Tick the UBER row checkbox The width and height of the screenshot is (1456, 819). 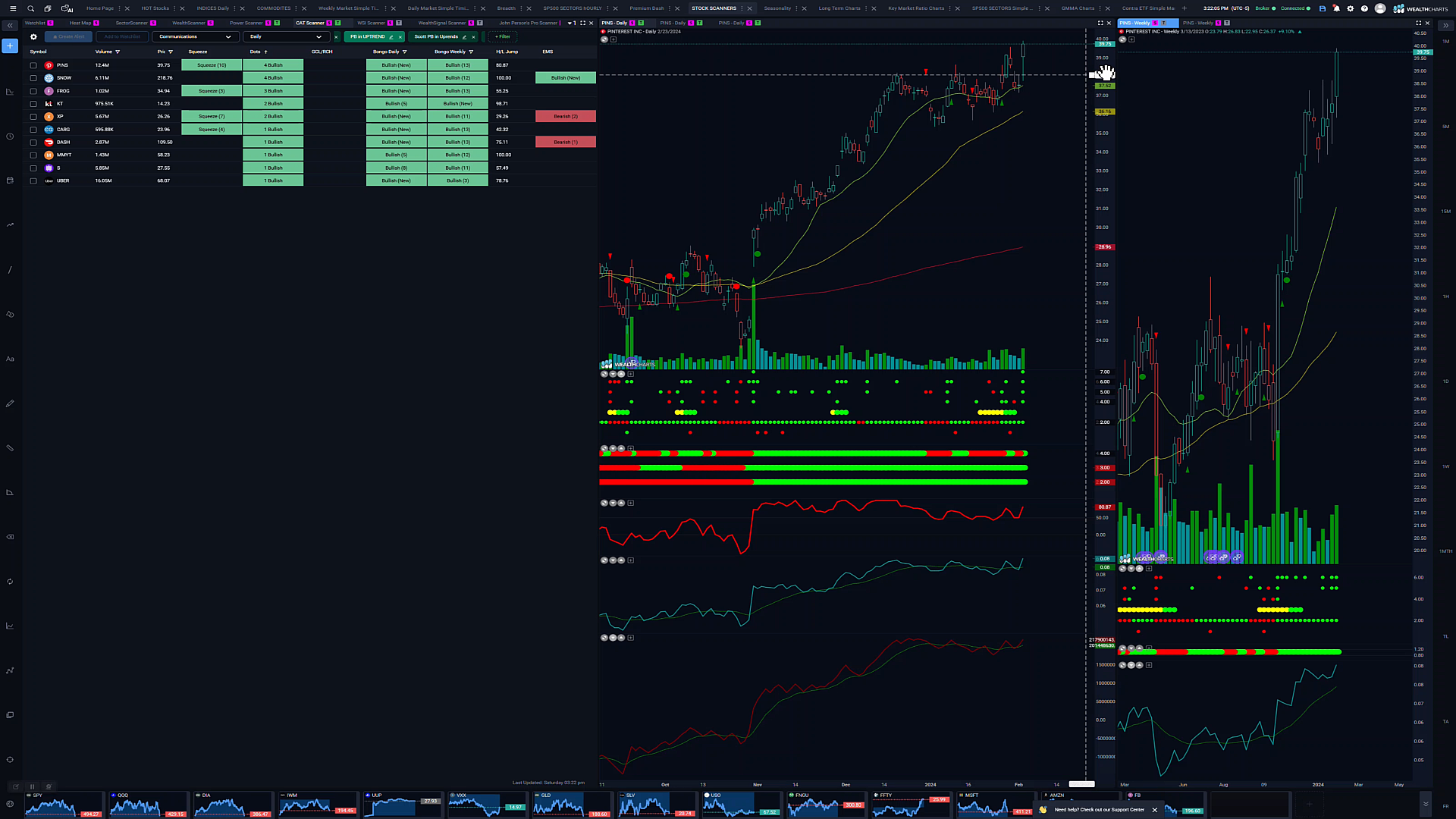point(33,180)
